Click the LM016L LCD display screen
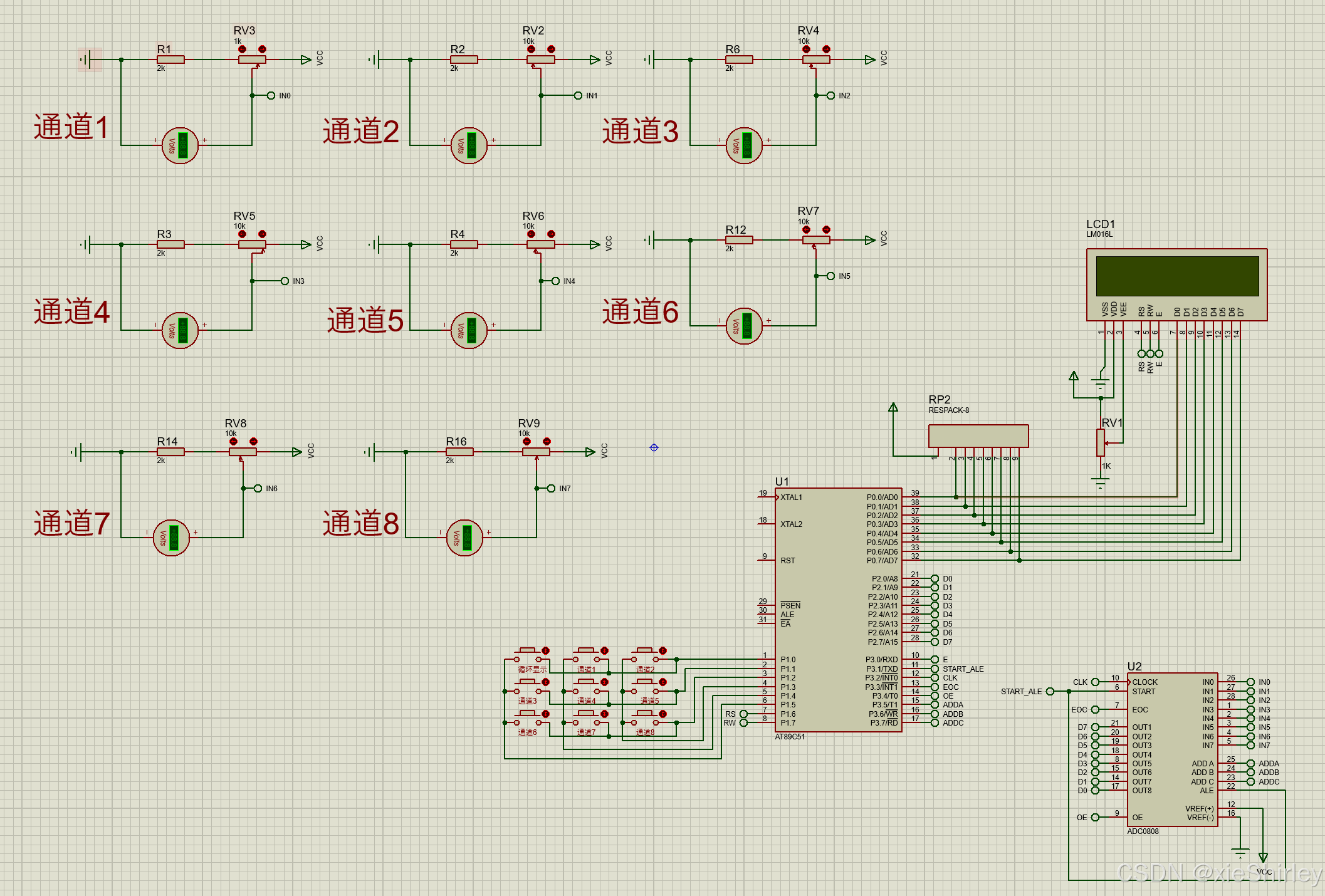The image size is (1325, 896). tap(1176, 276)
